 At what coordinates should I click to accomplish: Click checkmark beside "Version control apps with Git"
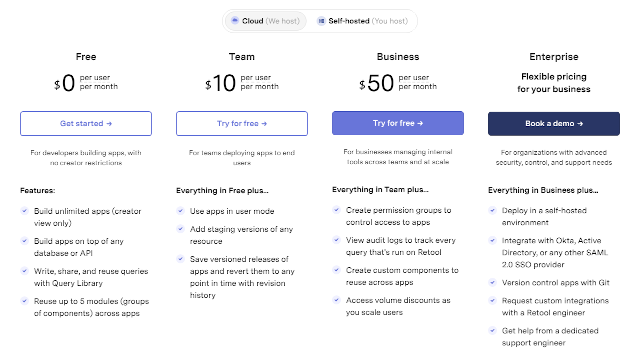pyautogui.click(x=492, y=282)
